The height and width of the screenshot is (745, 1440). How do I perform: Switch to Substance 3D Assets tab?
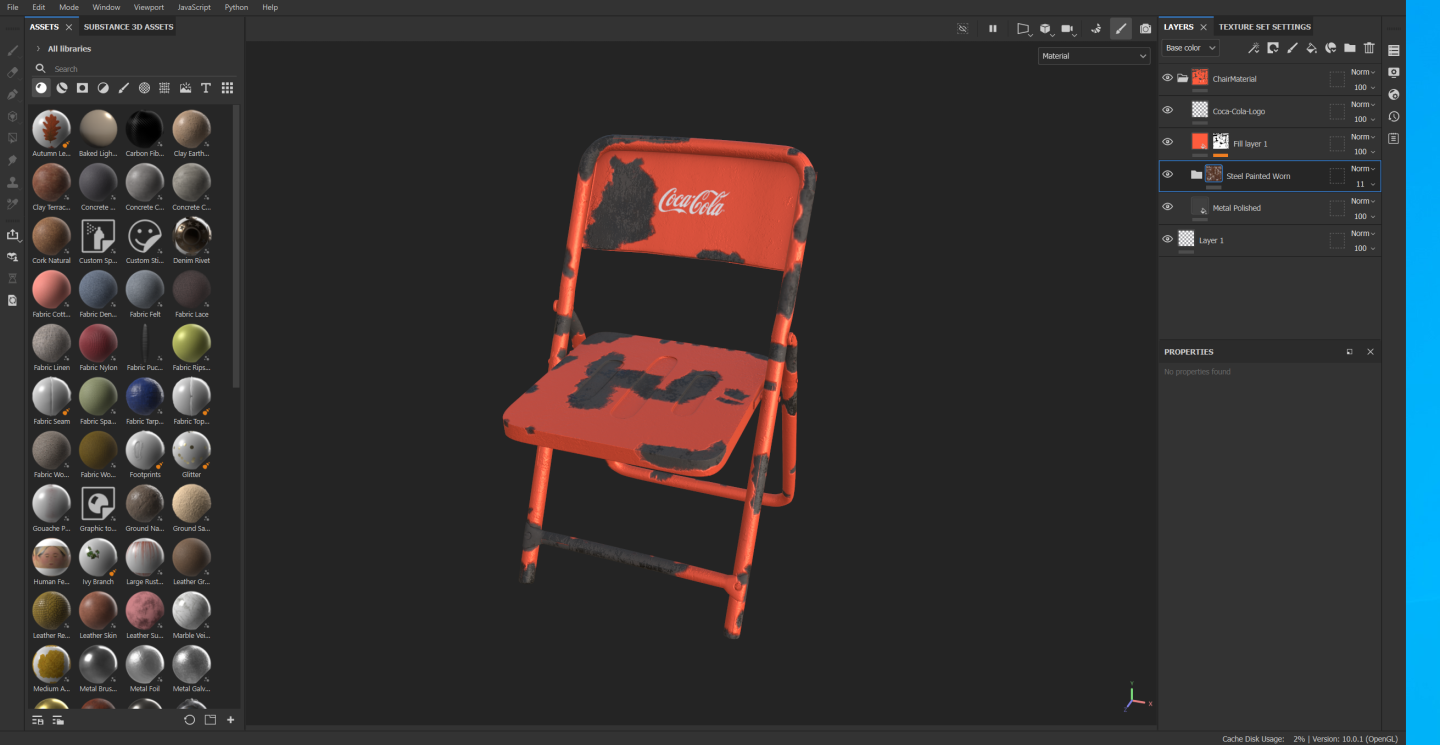pos(128,27)
